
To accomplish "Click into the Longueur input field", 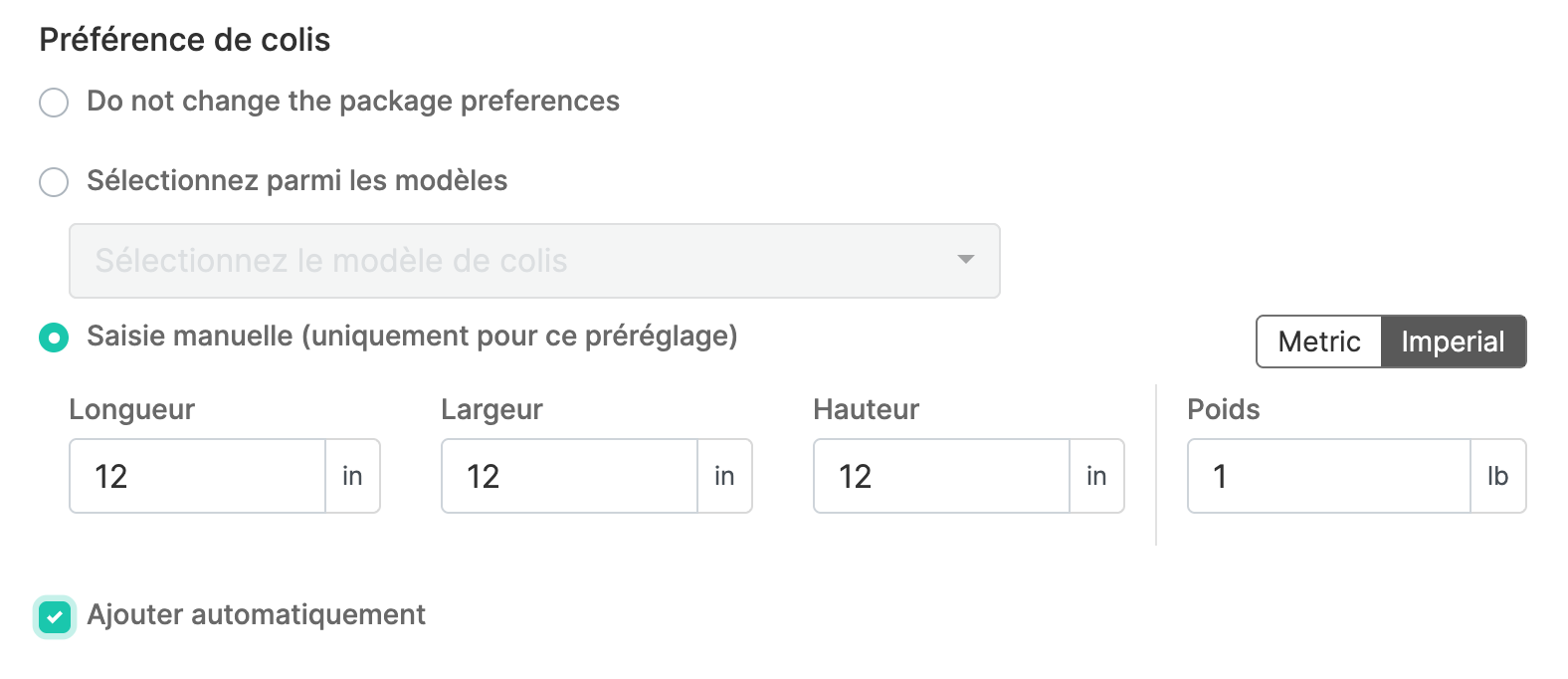I will pyautogui.click(x=197, y=476).
